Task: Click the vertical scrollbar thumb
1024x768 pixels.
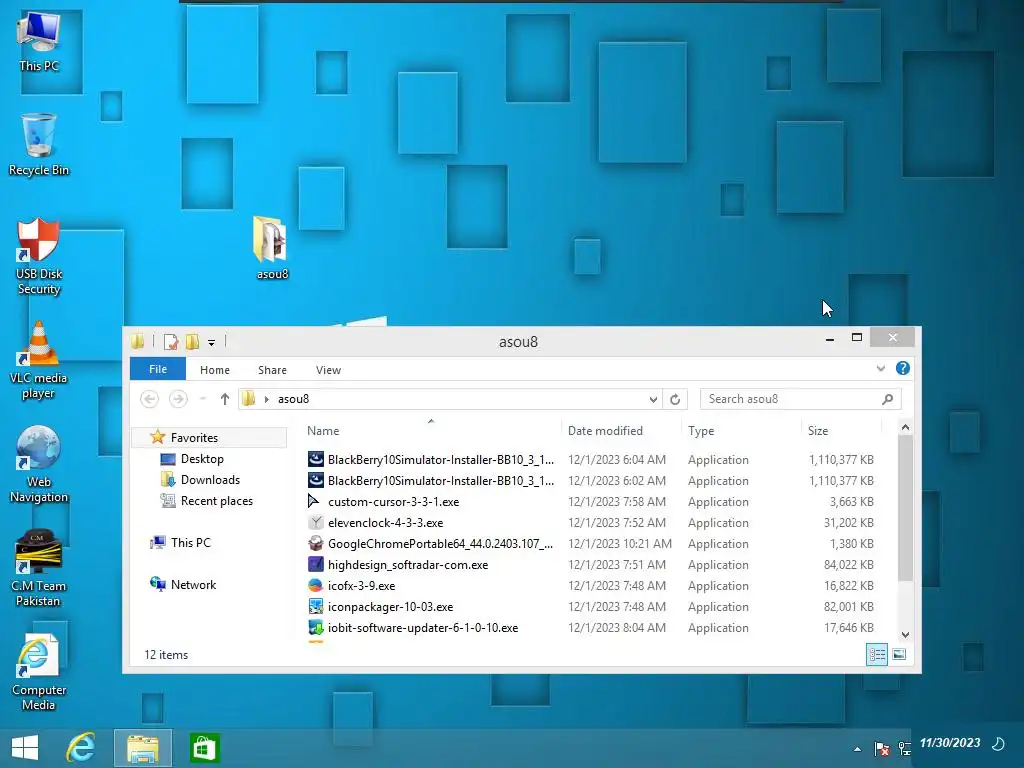Action: tap(905, 507)
